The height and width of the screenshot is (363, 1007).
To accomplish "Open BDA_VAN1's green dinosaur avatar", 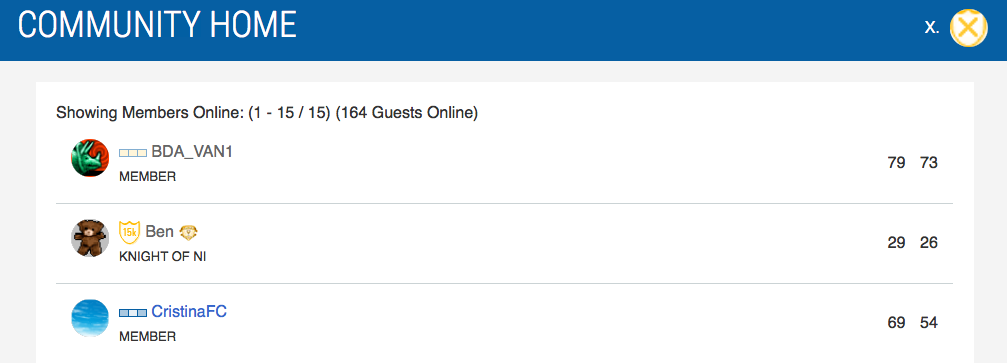I will point(90,157).
